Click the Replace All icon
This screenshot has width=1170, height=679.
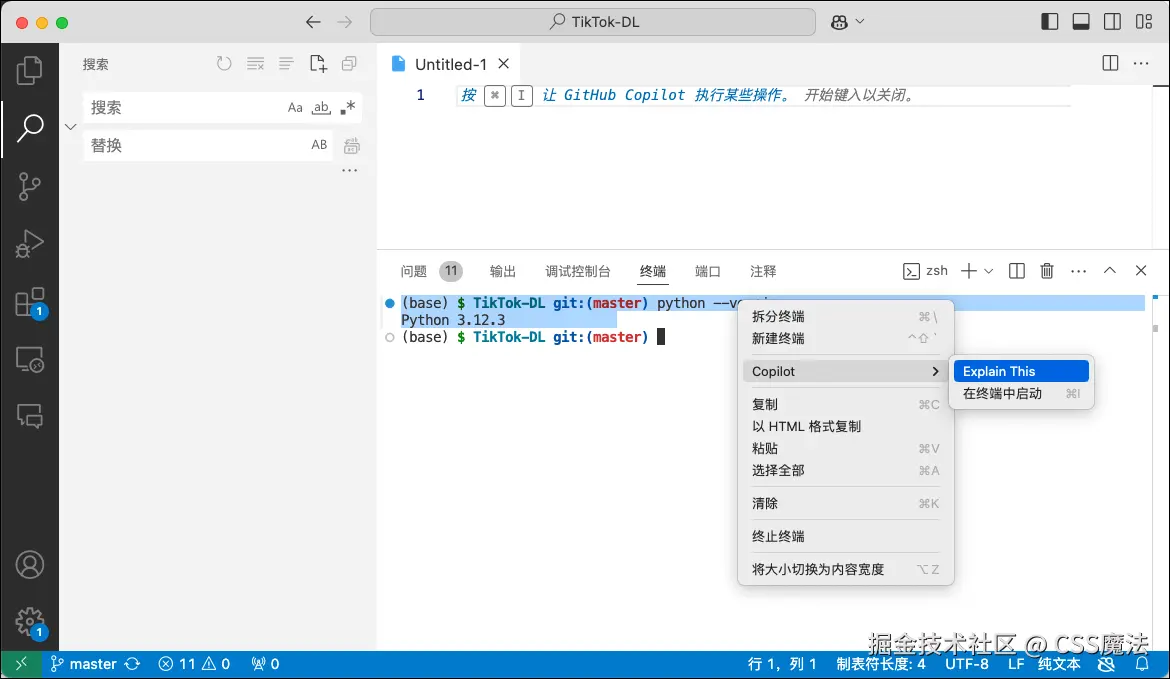coord(351,146)
